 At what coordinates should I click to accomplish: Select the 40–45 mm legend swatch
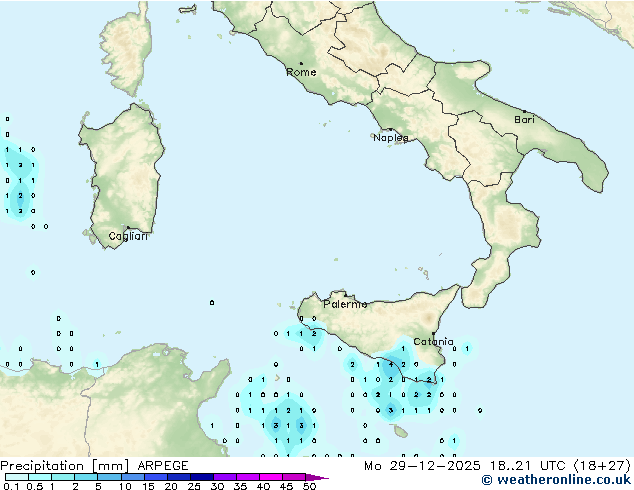pos(271,477)
